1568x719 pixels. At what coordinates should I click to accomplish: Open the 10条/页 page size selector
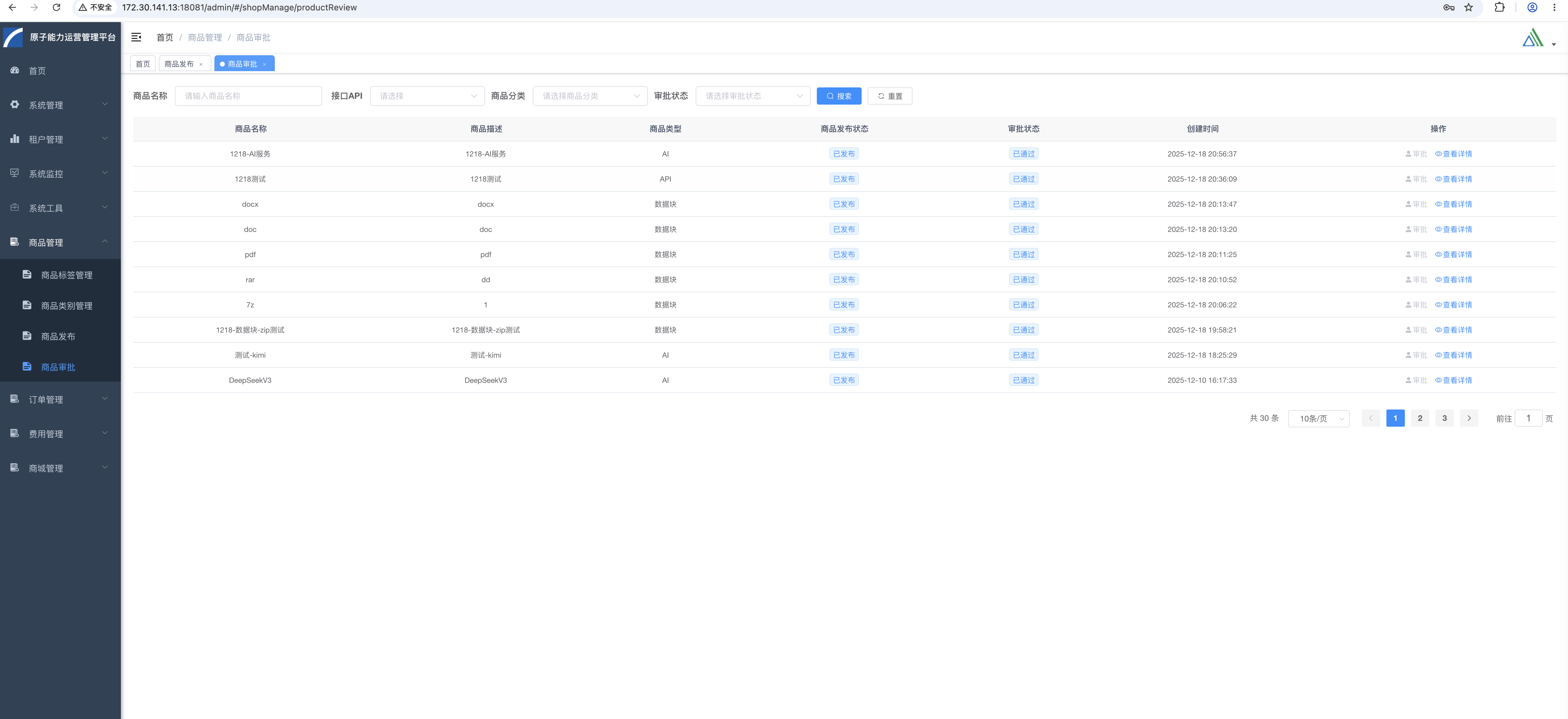[x=1318, y=418]
